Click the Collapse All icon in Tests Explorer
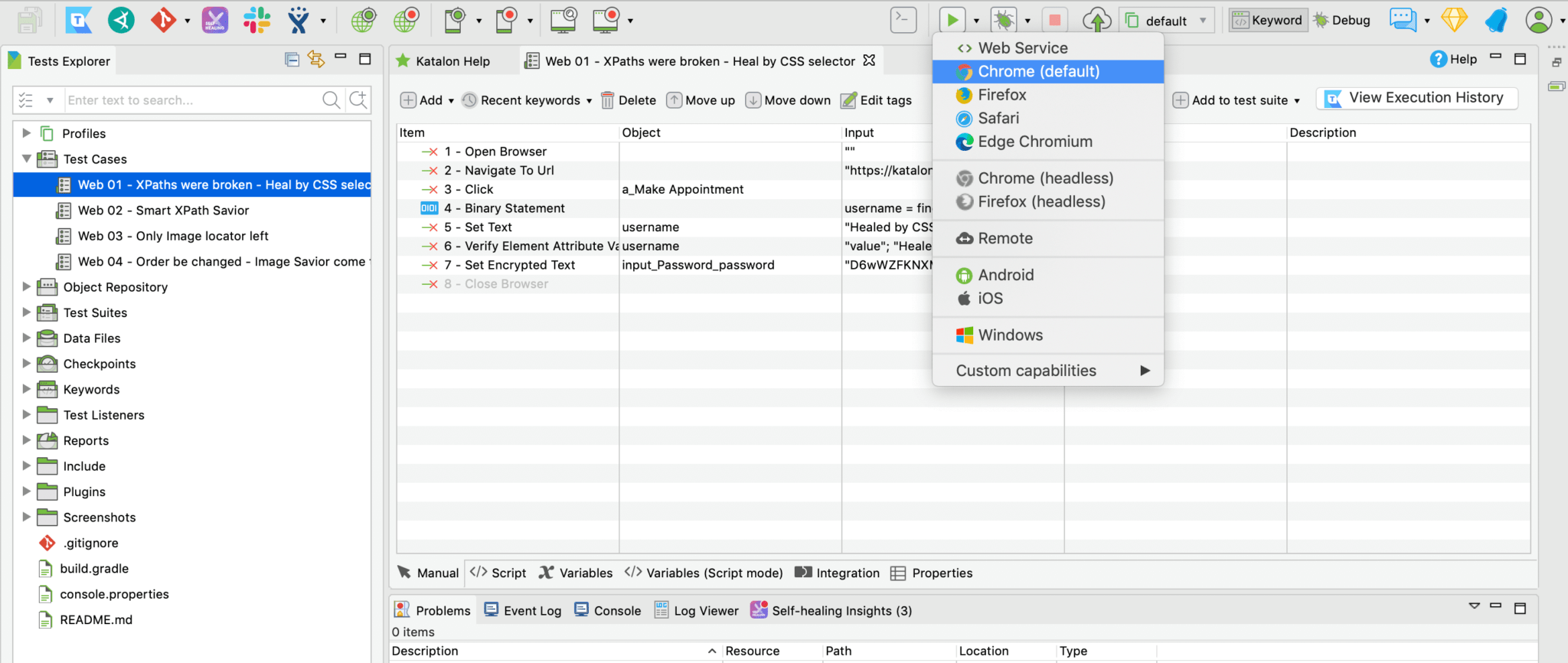Viewport: 1568px width, 663px height. tap(292, 60)
